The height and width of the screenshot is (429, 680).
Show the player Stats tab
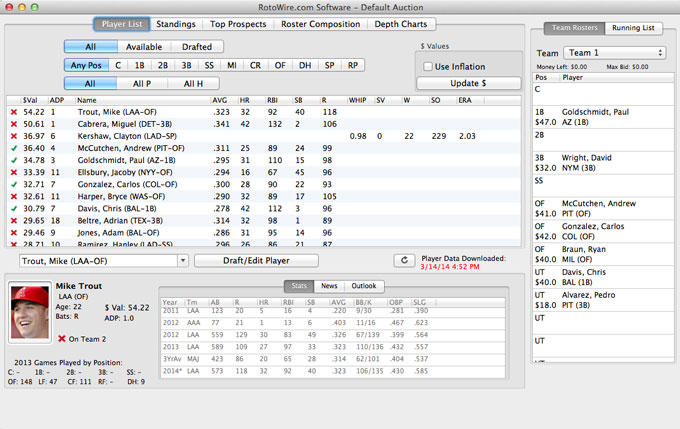(x=299, y=286)
